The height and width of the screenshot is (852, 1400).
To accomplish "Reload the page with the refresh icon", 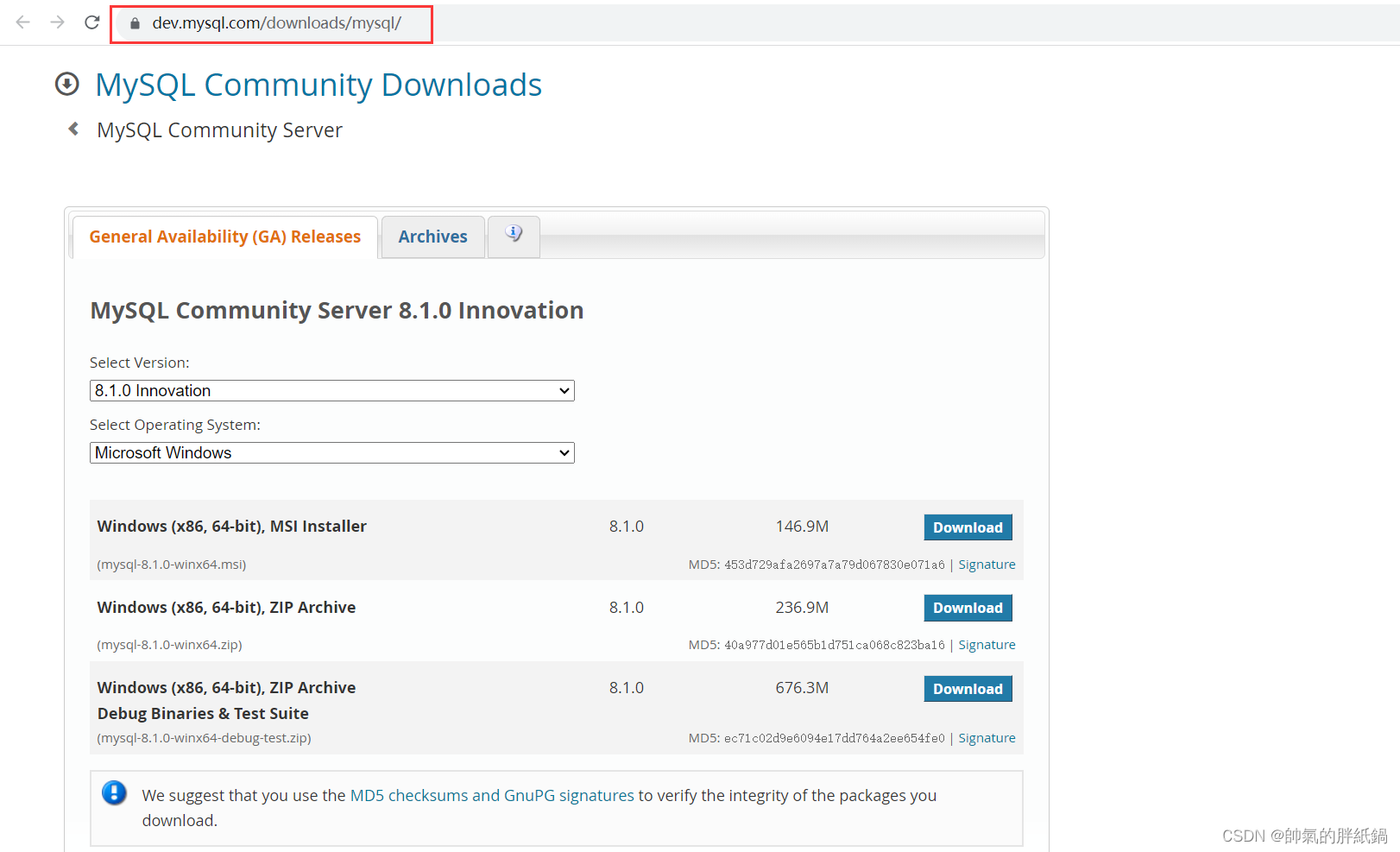I will pos(92,22).
